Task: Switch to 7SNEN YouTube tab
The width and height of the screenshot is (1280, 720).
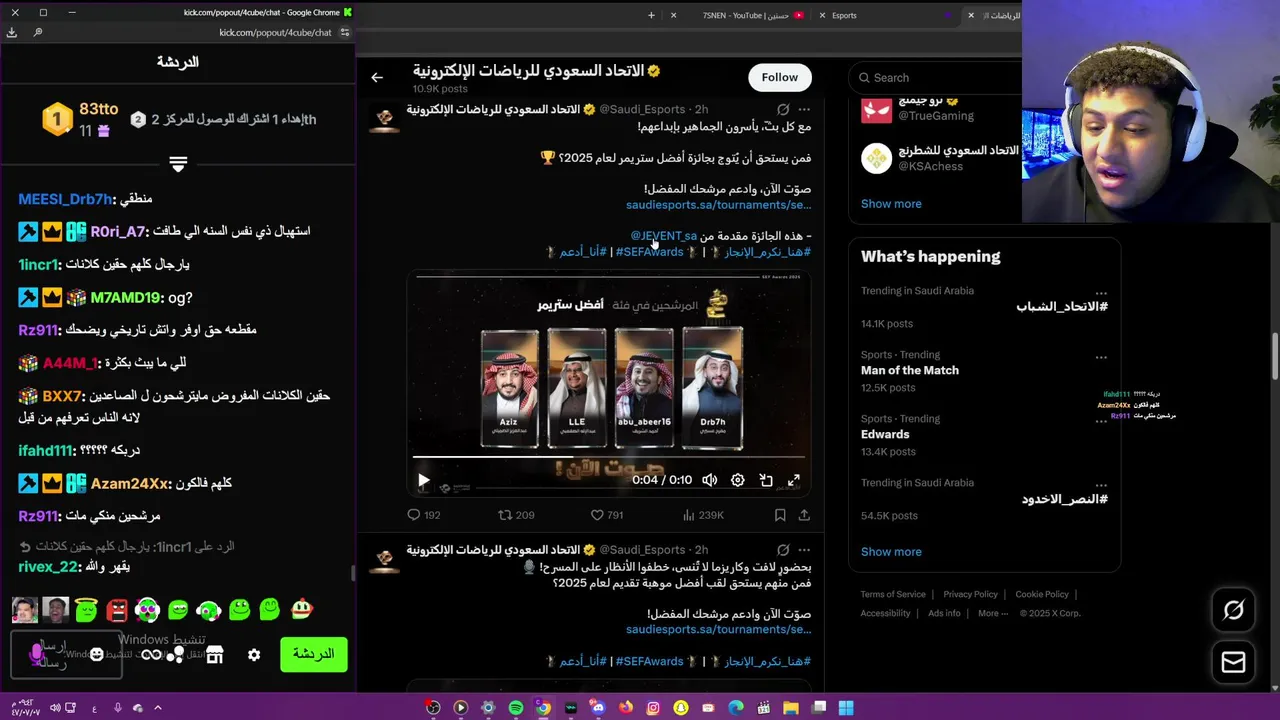Action: (746, 15)
